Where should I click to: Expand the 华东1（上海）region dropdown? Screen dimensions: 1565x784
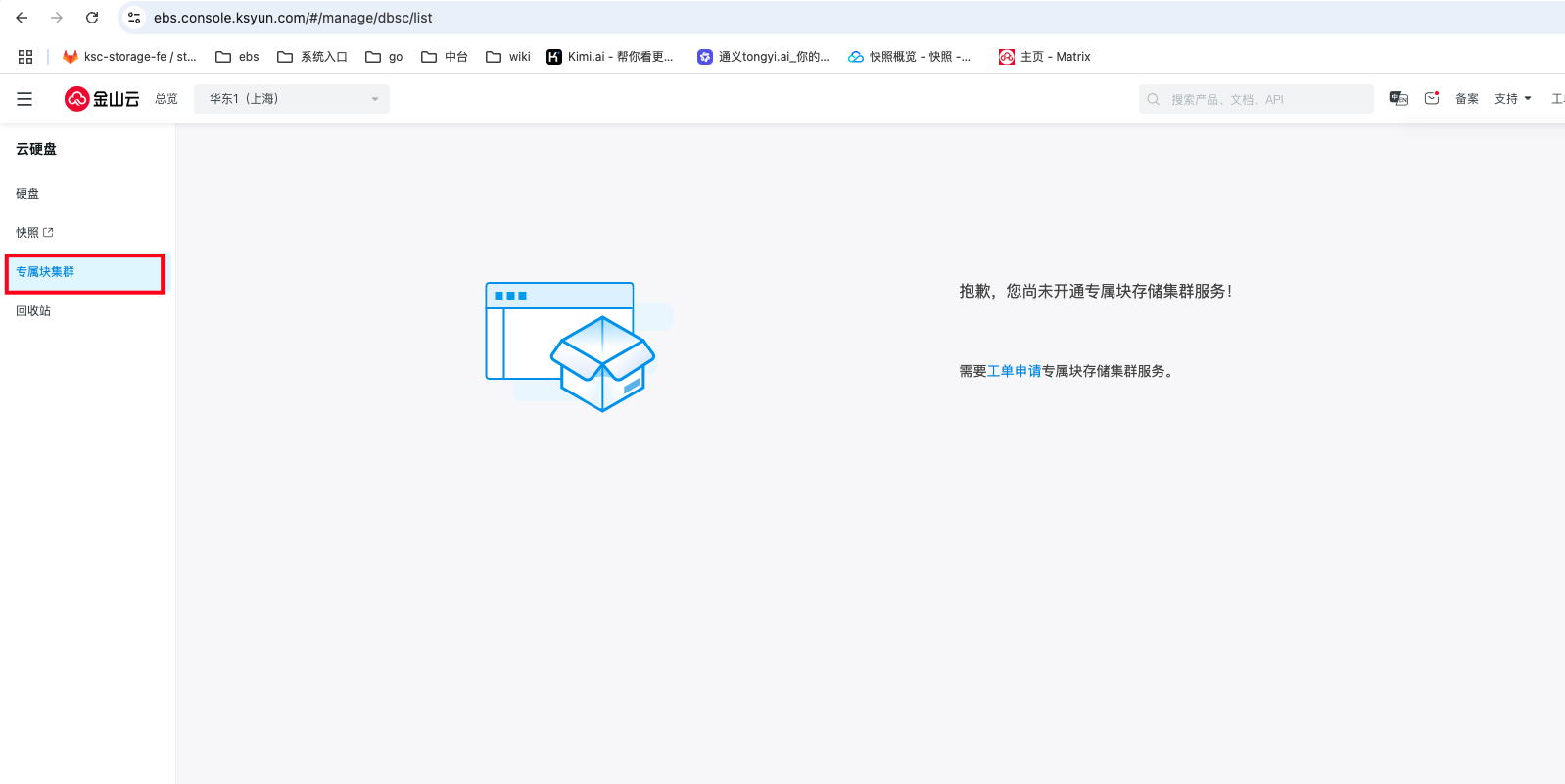click(x=292, y=99)
